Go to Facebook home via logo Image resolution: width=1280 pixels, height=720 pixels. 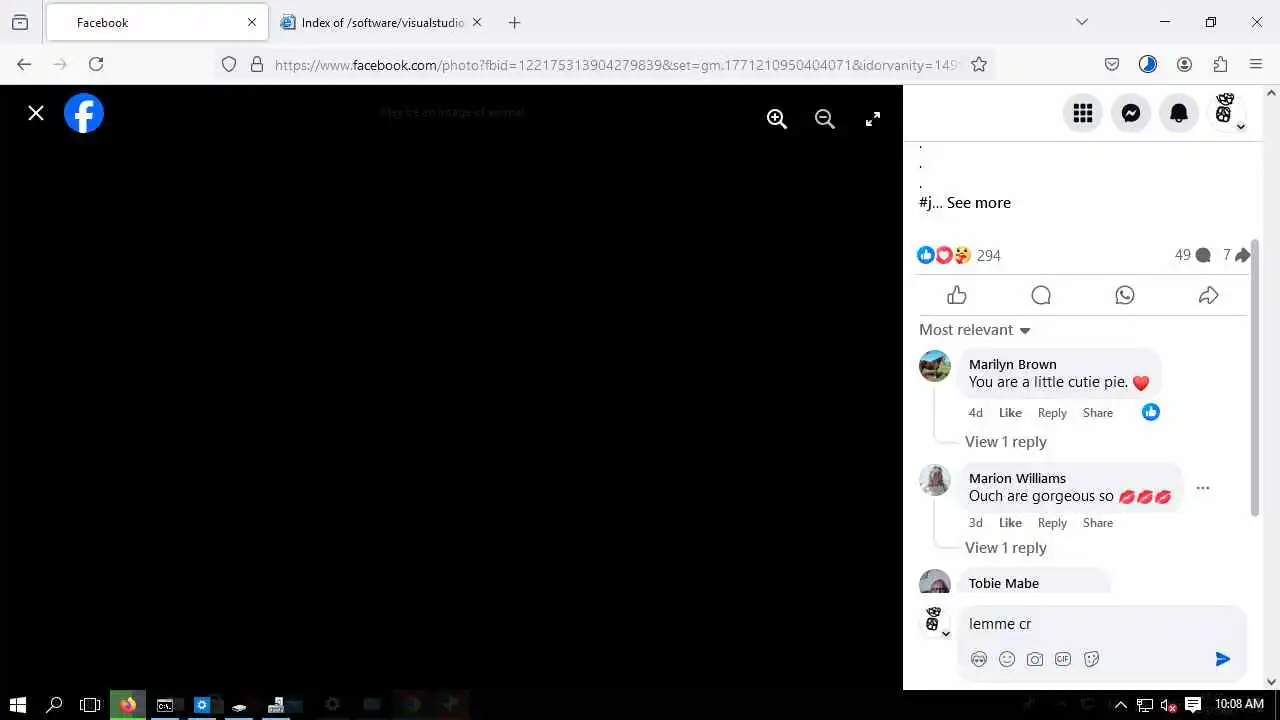pyautogui.click(x=84, y=113)
